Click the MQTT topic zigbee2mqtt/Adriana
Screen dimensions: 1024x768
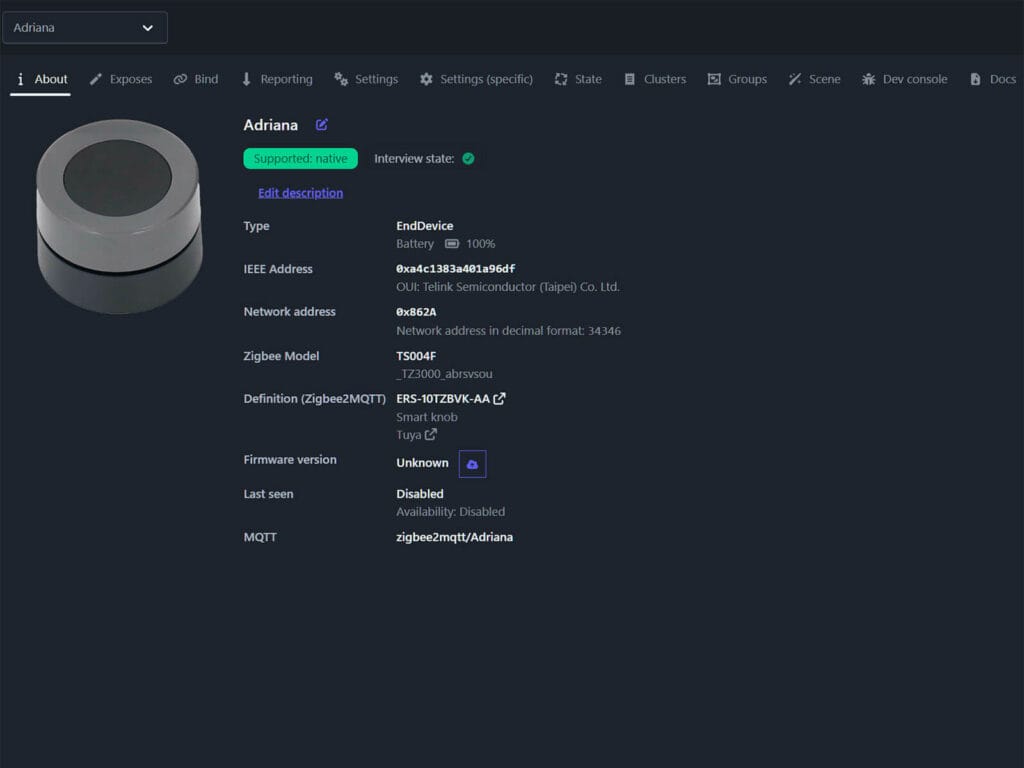click(455, 537)
